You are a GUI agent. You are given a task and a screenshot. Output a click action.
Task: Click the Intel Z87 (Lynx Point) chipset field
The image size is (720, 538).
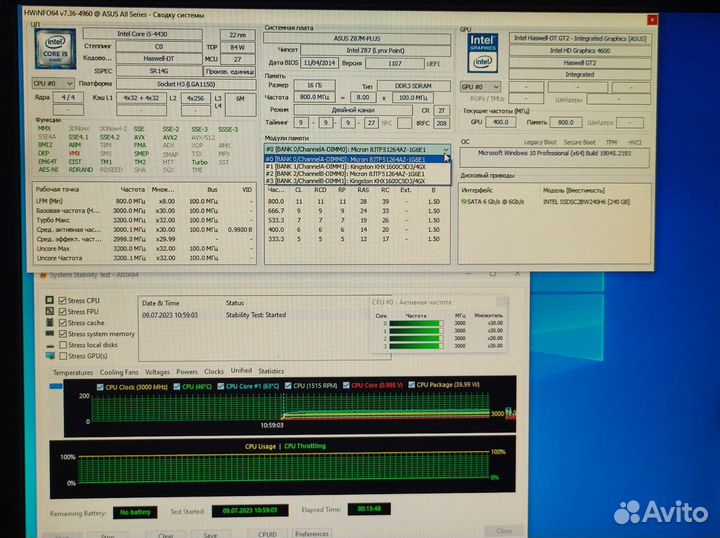375,50
